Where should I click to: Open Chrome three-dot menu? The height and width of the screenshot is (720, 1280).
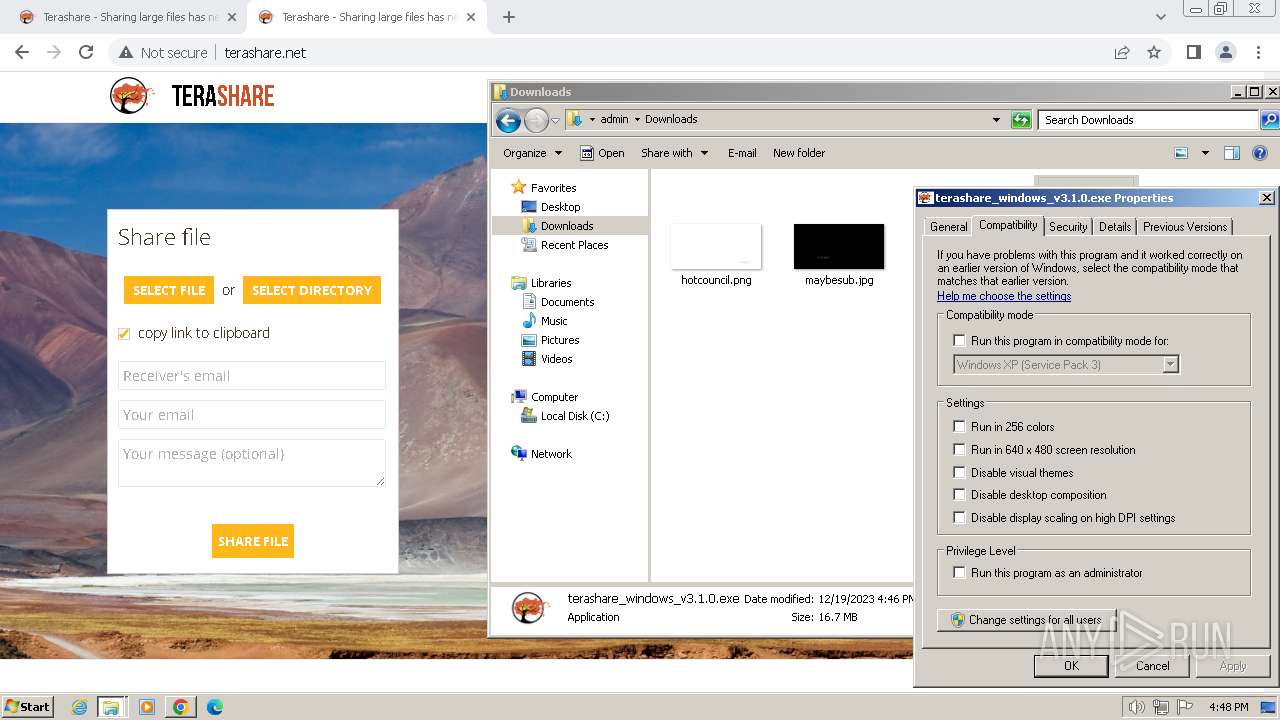pyautogui.click(x=1257, y=52)
